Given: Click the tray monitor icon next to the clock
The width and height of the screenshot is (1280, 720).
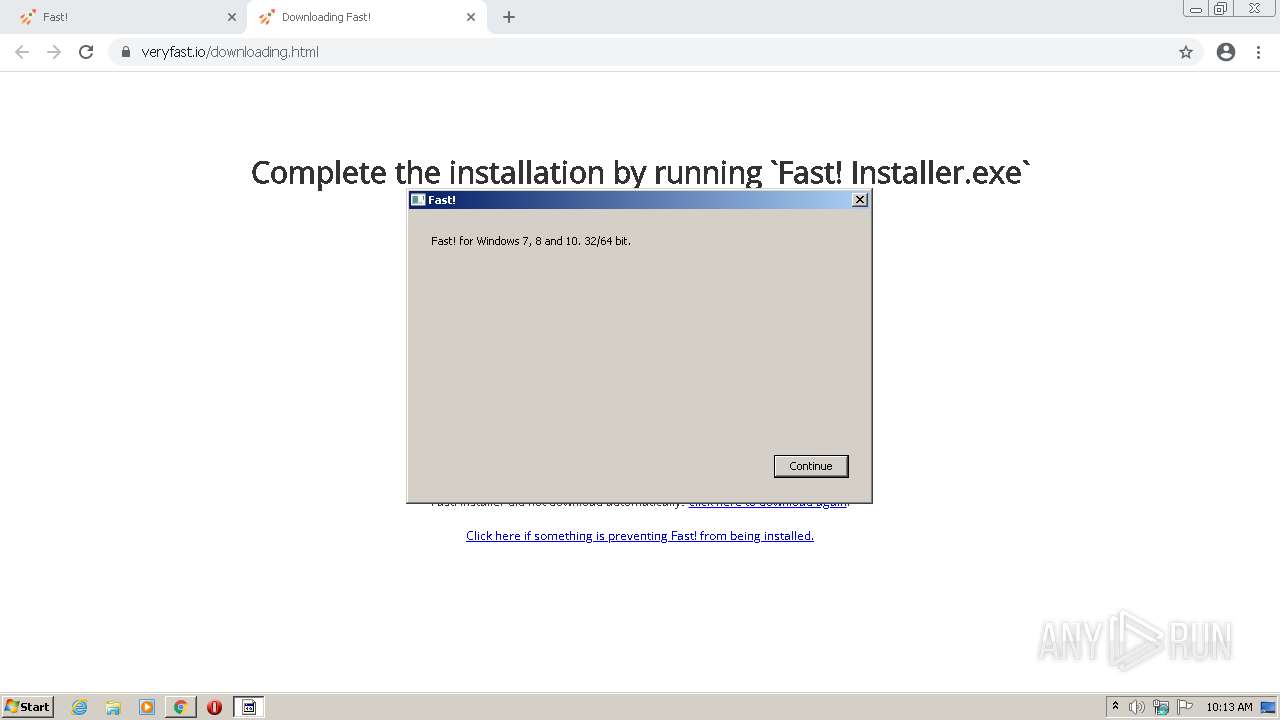Looking at the screenshot, I should [x=1267, y=707].
